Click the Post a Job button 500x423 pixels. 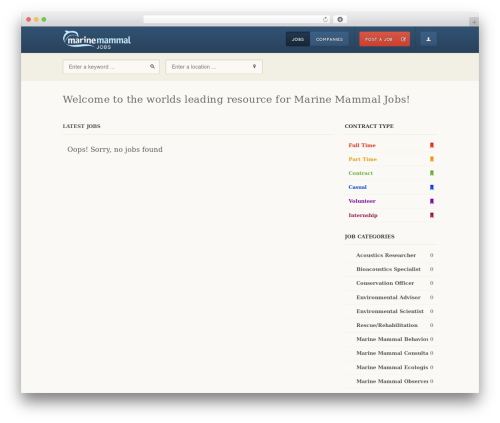(385, 39)
